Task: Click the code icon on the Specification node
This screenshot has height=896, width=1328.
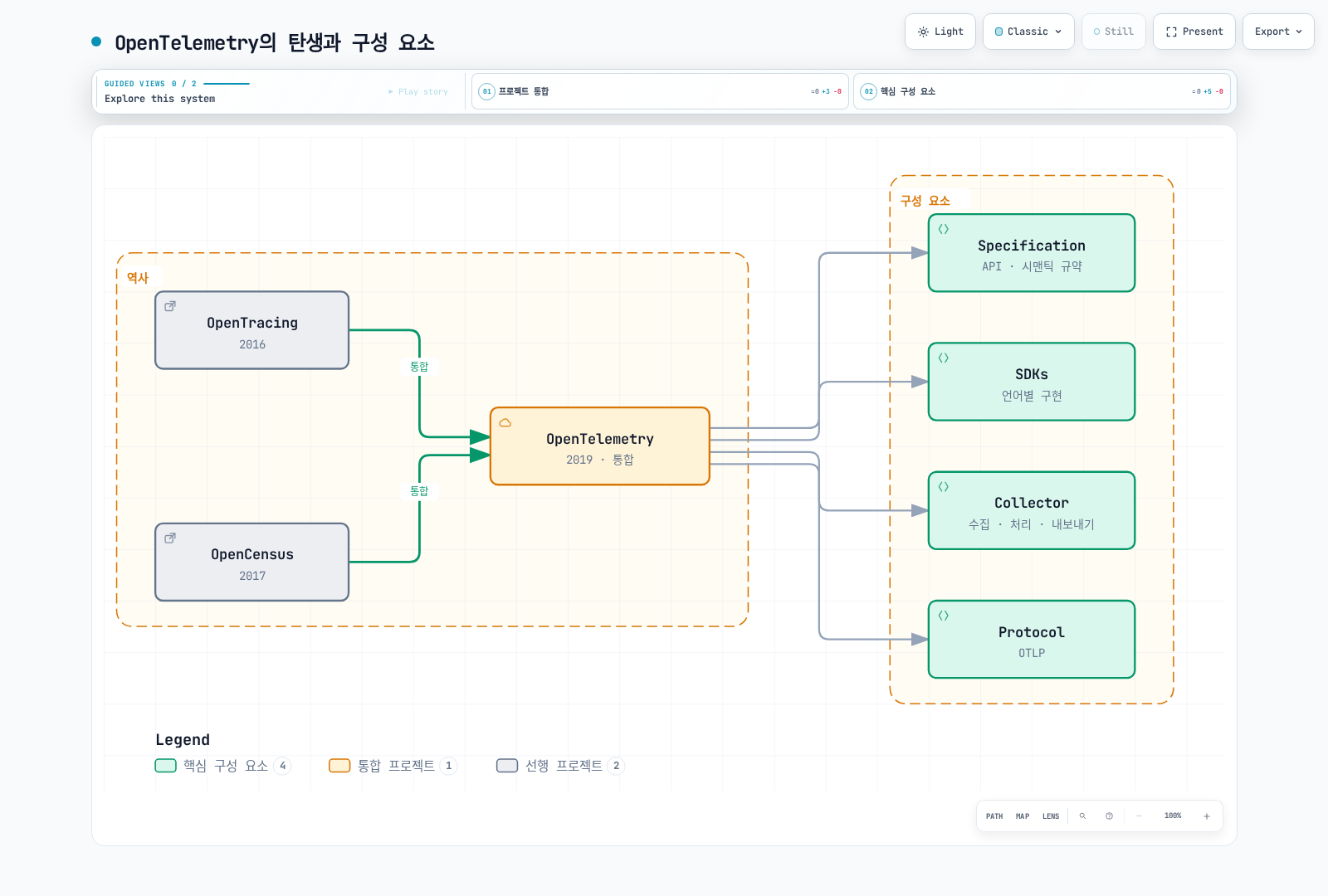Action: click(943, 229)
